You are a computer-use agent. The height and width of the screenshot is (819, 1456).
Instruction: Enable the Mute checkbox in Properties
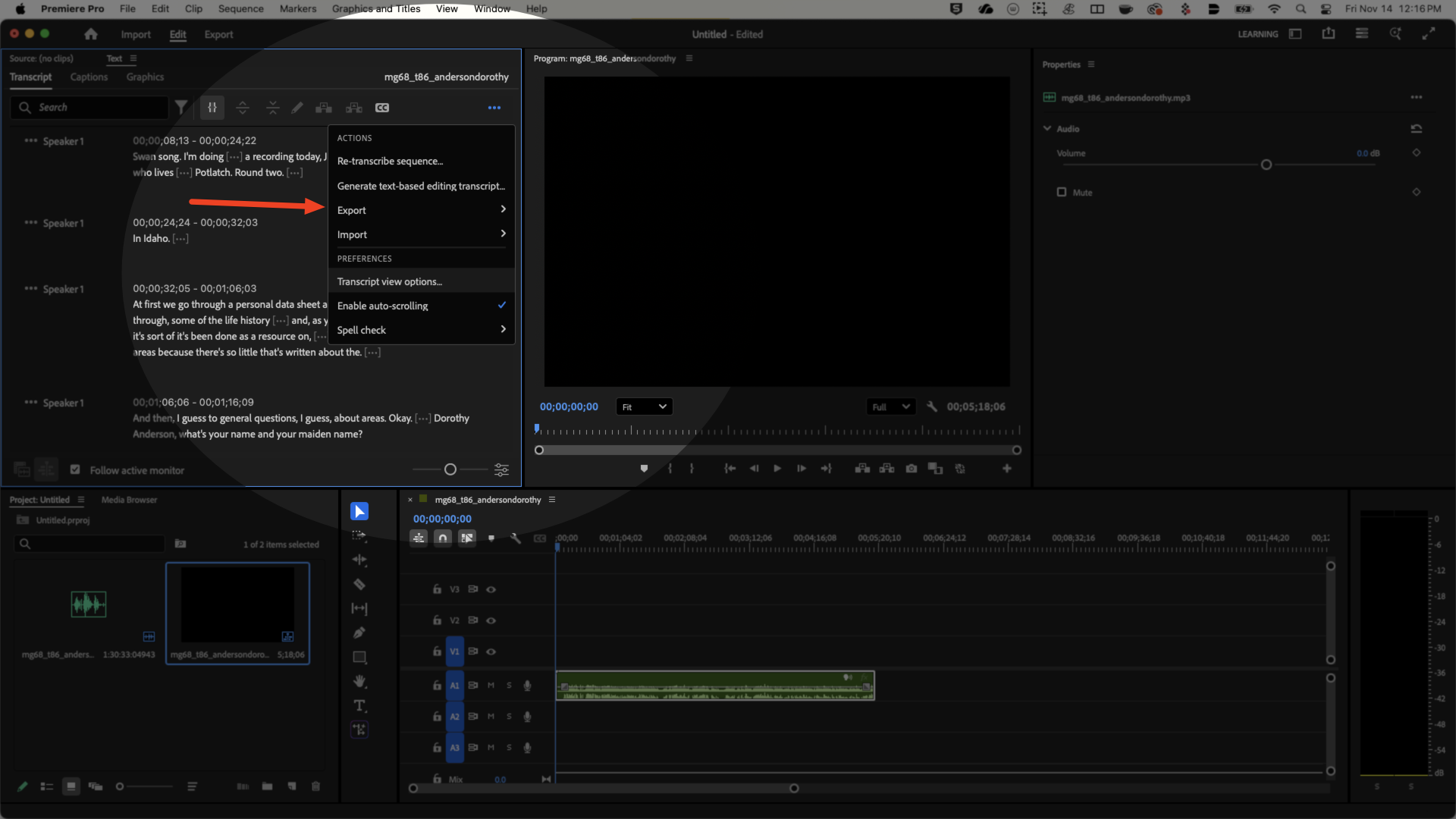coord(1062,193)
